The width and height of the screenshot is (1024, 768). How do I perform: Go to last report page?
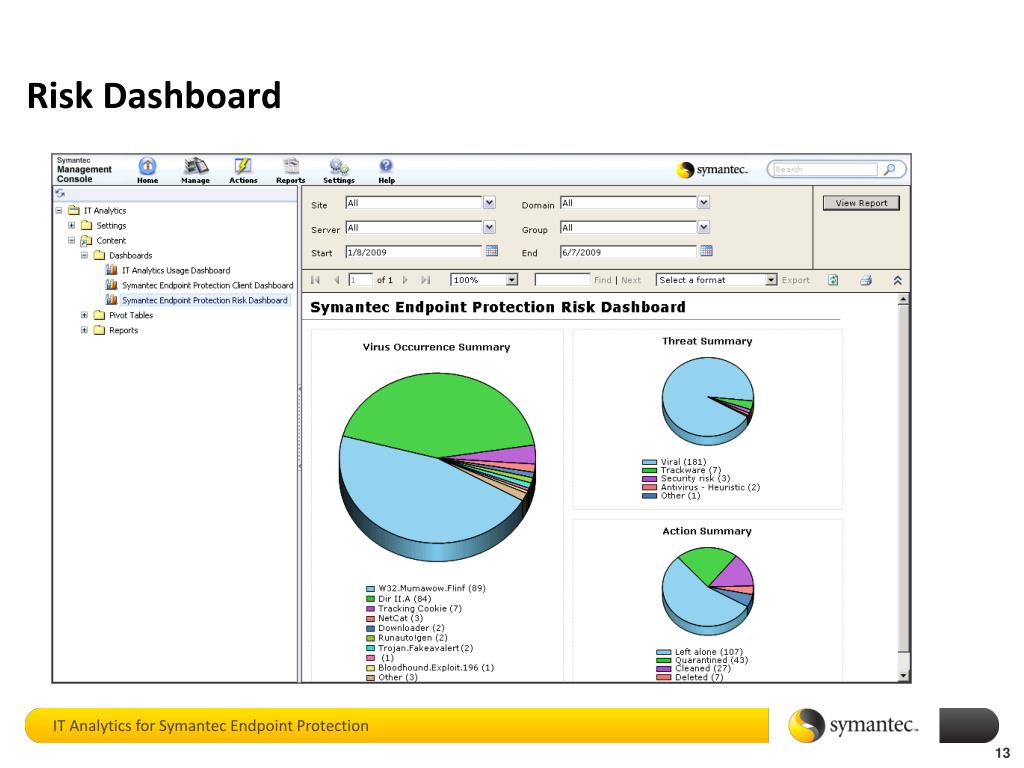pos(426,280)
